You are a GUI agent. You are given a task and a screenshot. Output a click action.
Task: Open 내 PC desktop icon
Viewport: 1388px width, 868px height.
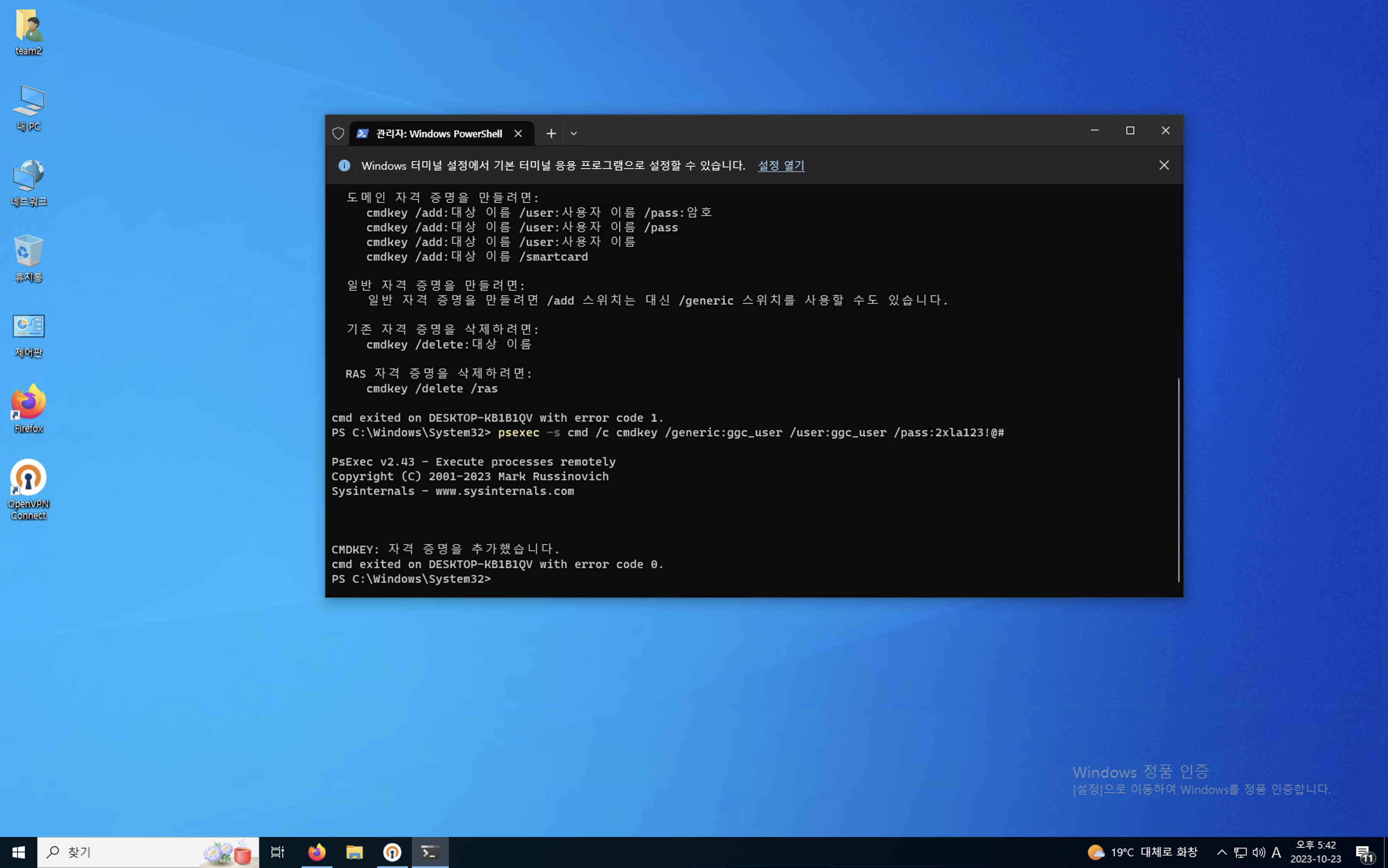28,108
